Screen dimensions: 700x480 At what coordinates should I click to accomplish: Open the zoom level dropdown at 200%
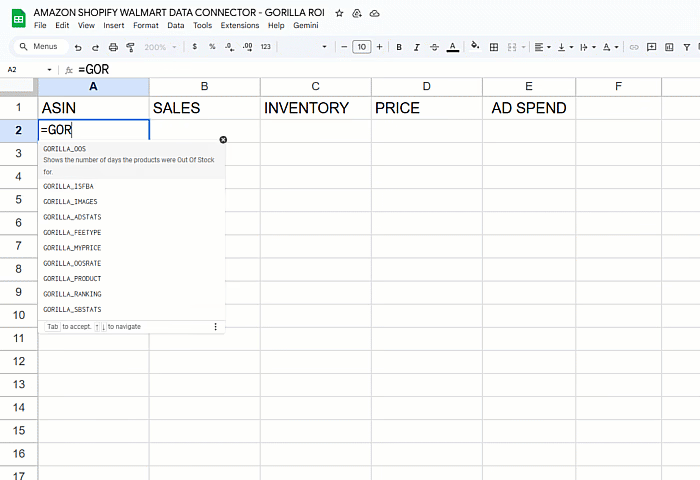pos(160,47)
